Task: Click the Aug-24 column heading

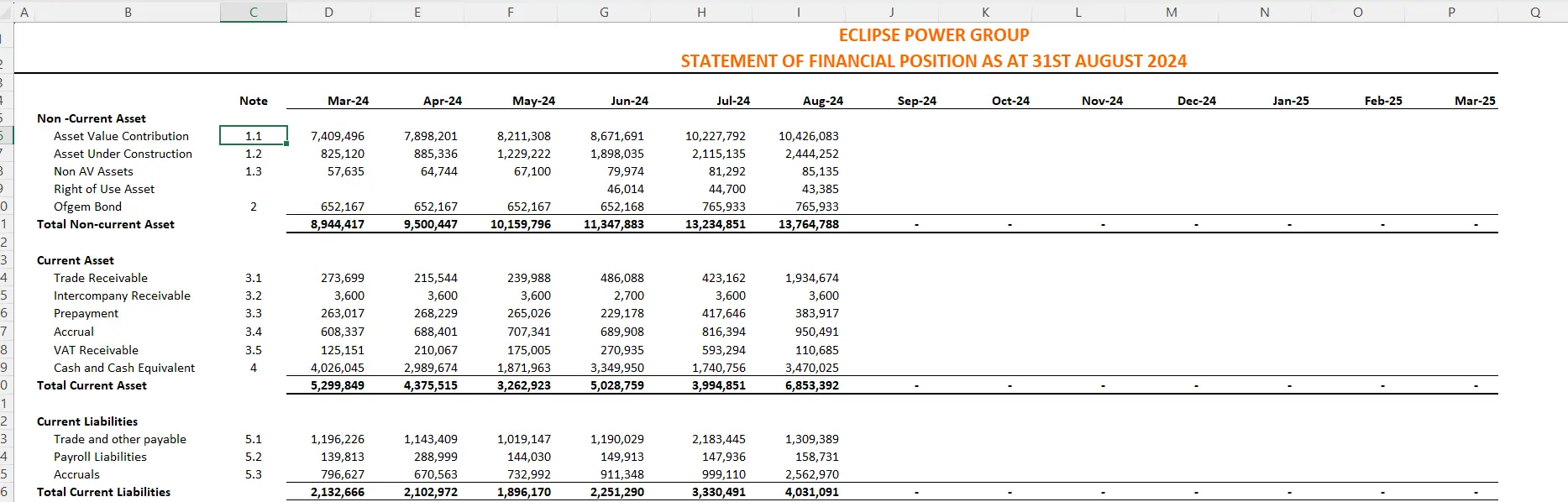Action: (x=823, y=101)
